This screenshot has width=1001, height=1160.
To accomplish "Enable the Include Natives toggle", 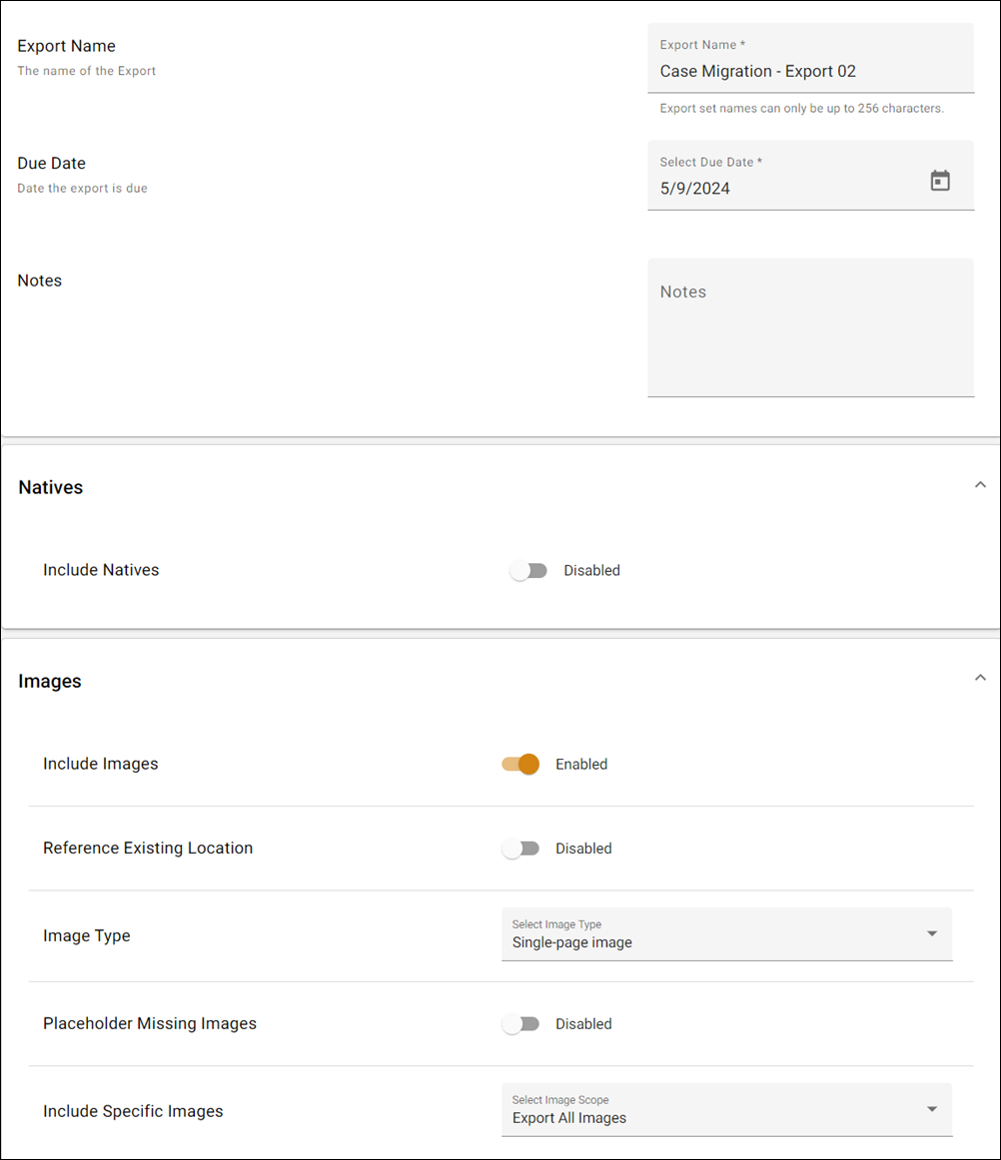I will (529, 570).
